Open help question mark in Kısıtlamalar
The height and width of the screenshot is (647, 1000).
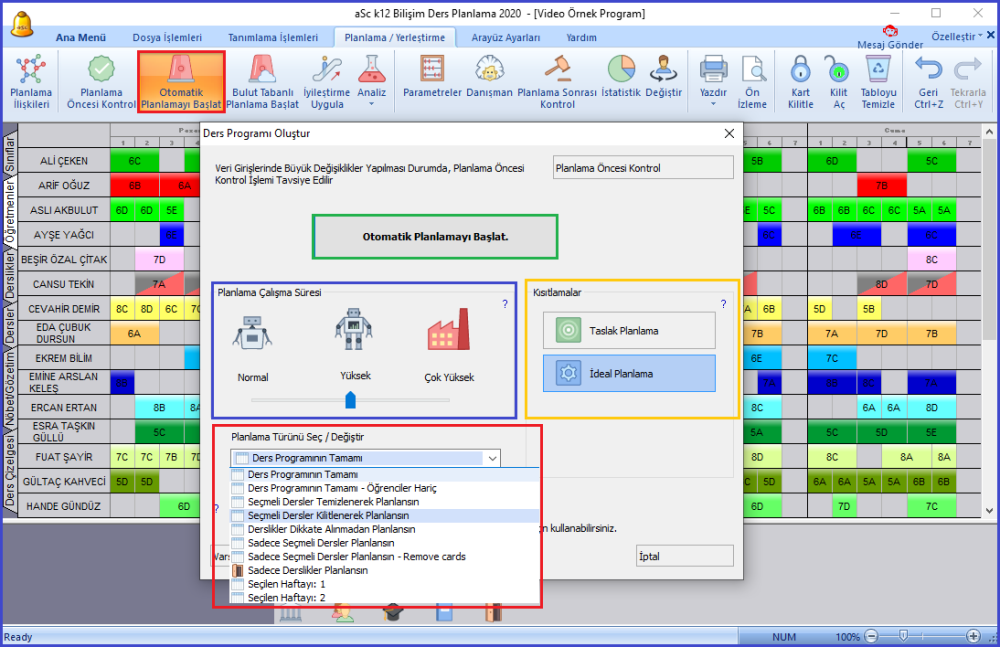tap(723, 304)
